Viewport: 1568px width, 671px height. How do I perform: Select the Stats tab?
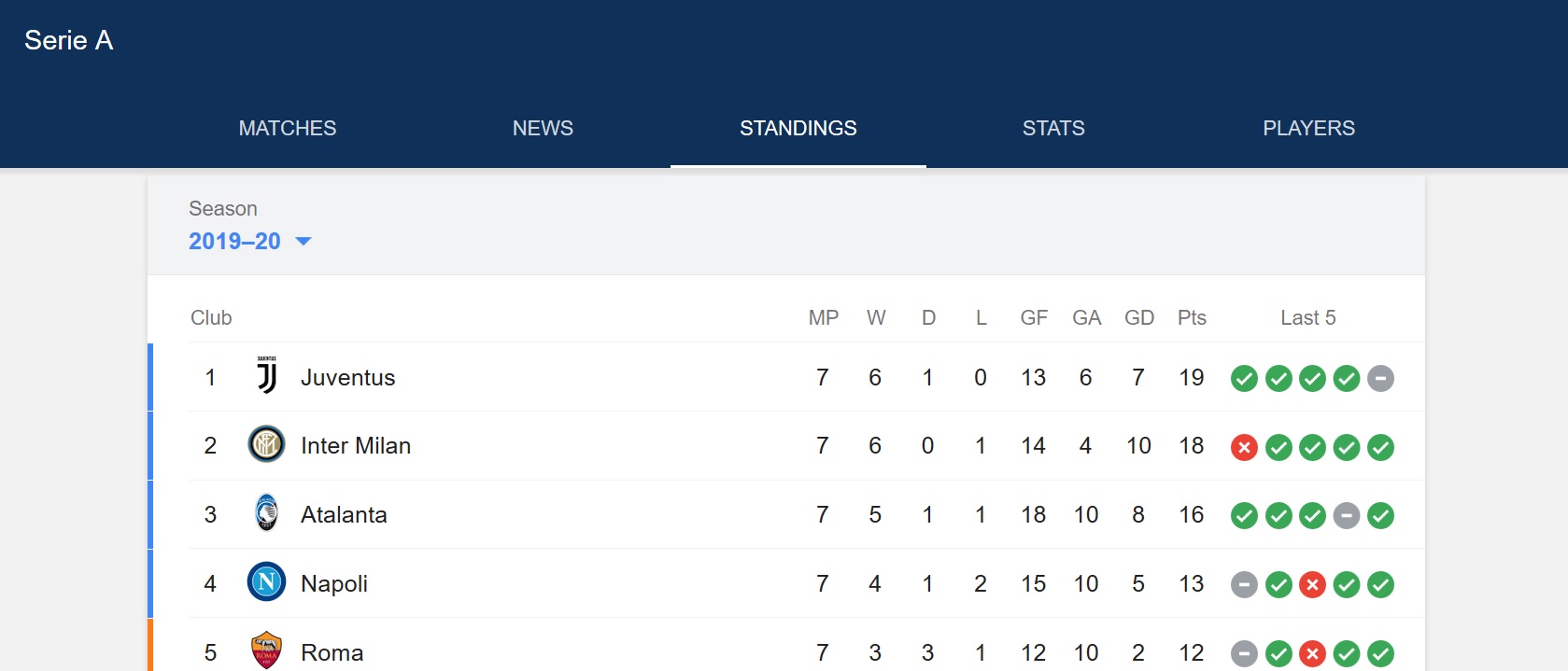1053,129
